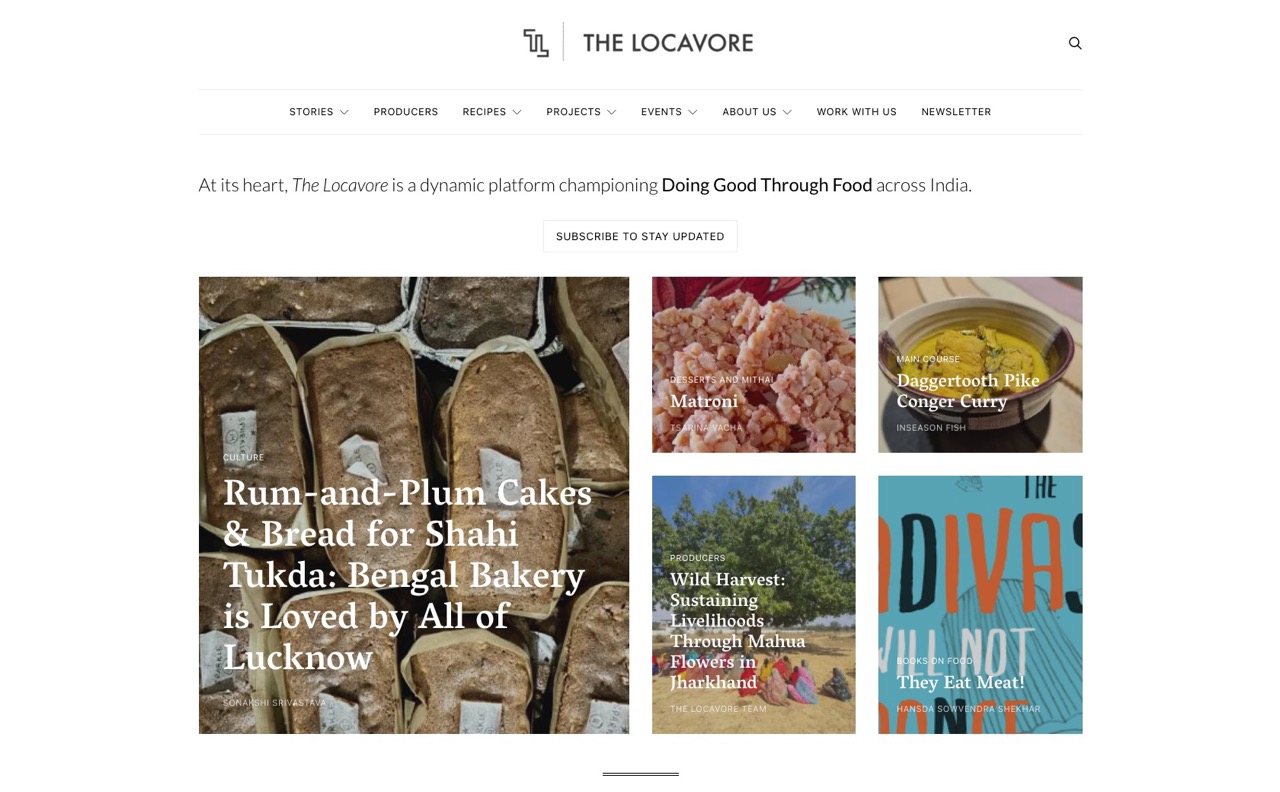1280x792 pixels.
Task: Open the Producers menu item
Action: click(406, 112)
